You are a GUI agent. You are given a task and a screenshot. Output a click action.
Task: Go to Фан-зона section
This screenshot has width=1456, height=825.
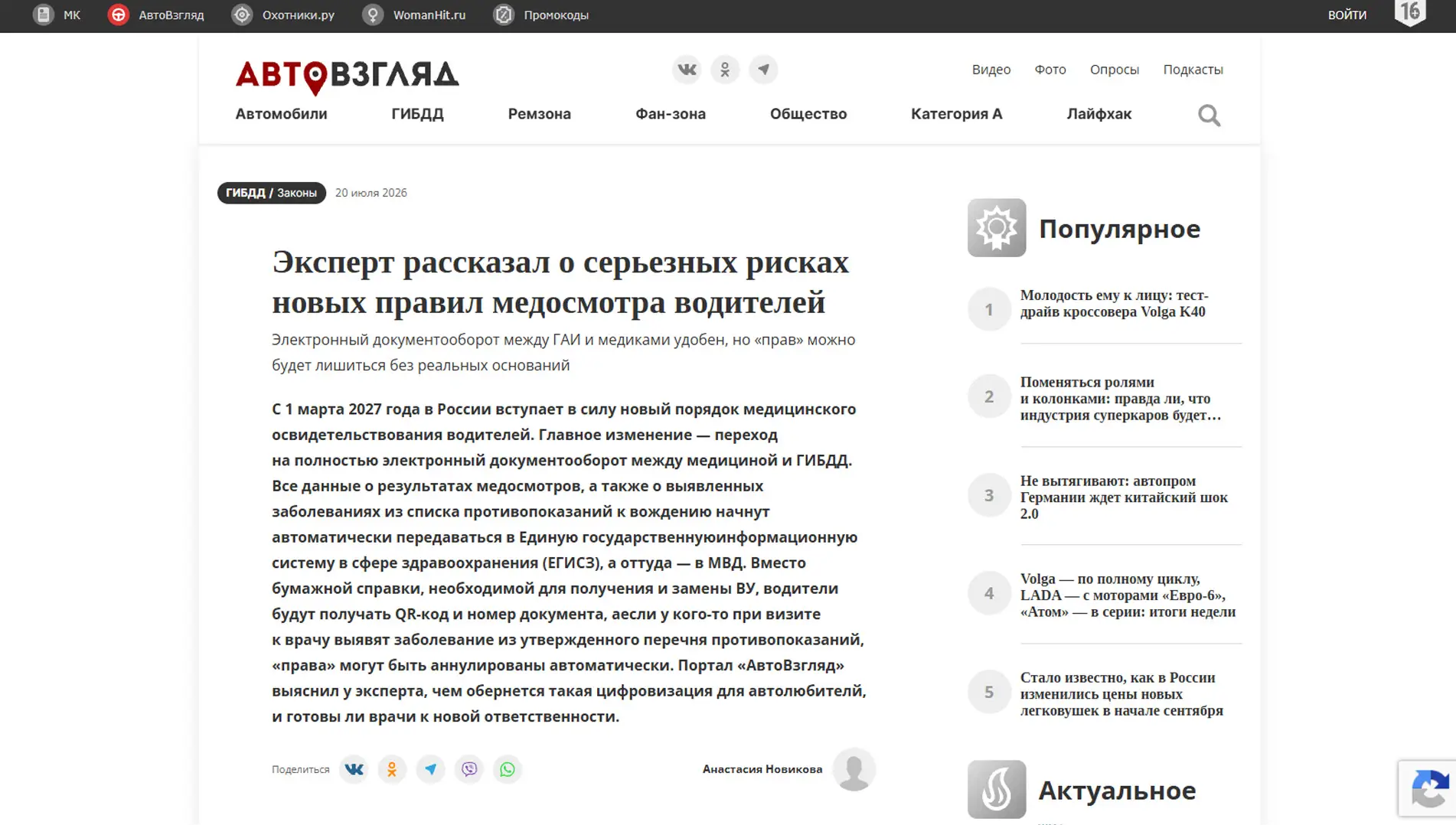tap(671, 114)
